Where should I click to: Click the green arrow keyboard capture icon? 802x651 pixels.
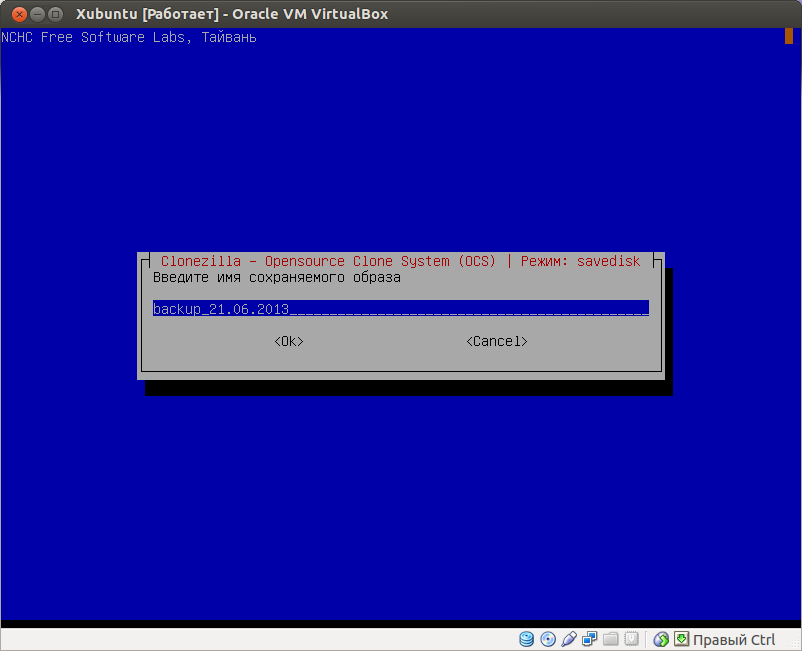(x=681, y=639)
